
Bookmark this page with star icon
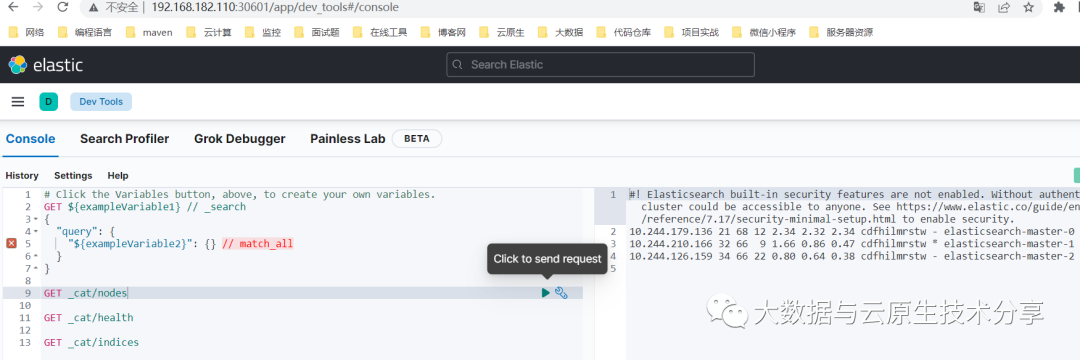pos(1028,8)
